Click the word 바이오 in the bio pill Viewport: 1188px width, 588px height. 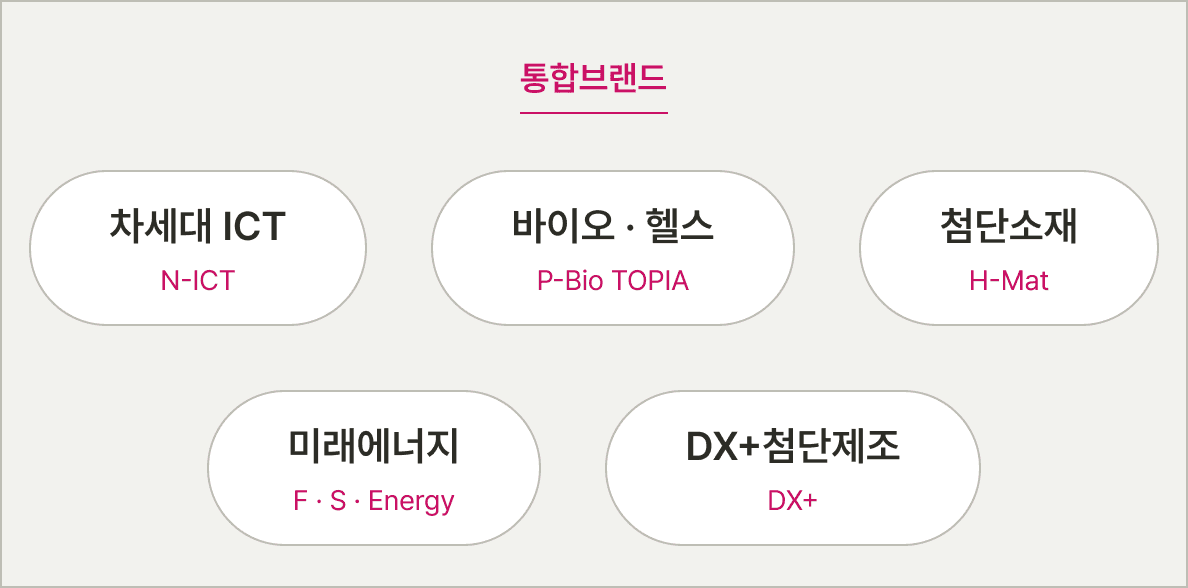point(561,226)
